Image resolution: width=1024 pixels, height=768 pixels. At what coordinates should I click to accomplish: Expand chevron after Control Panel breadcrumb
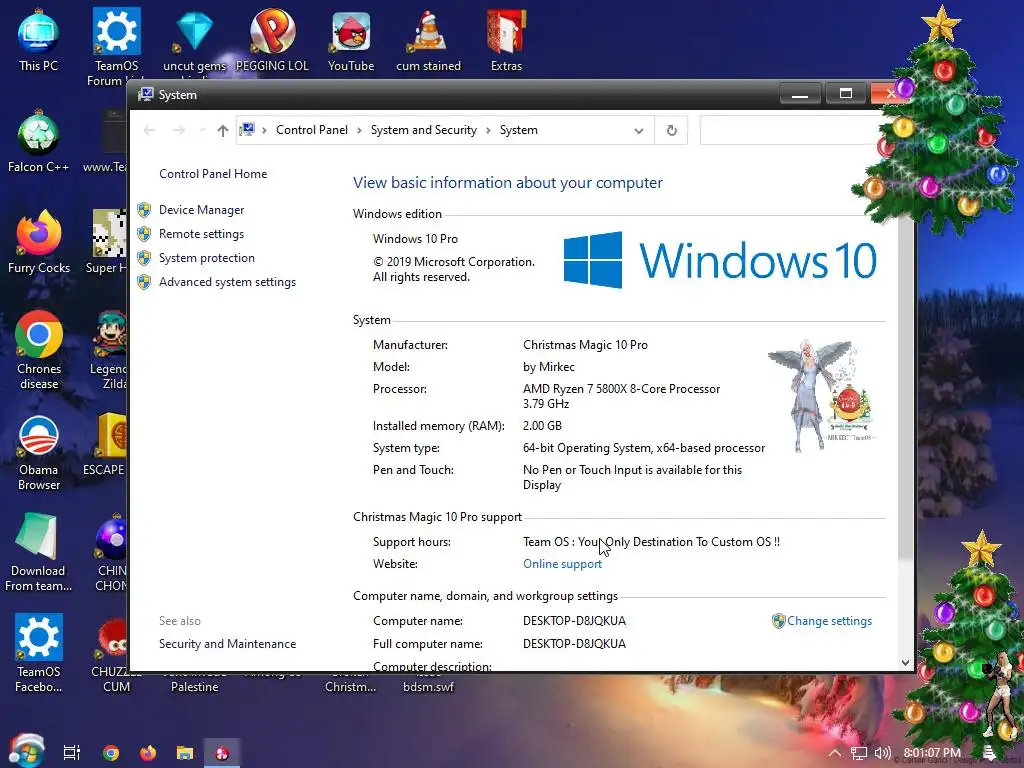click(359, 131)
